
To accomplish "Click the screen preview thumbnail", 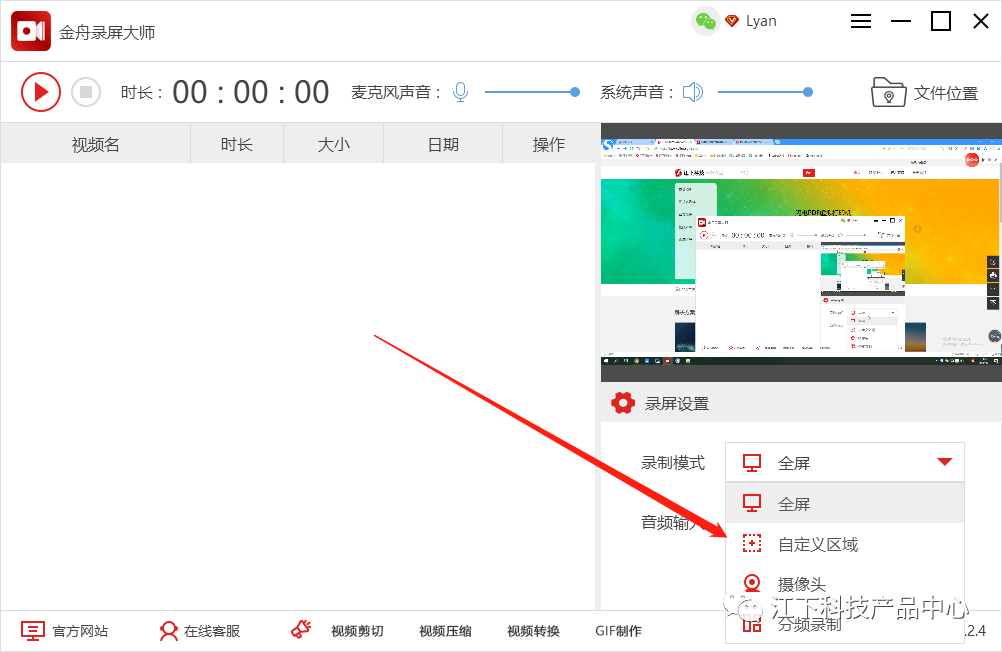I will click(x=801, y=252).
